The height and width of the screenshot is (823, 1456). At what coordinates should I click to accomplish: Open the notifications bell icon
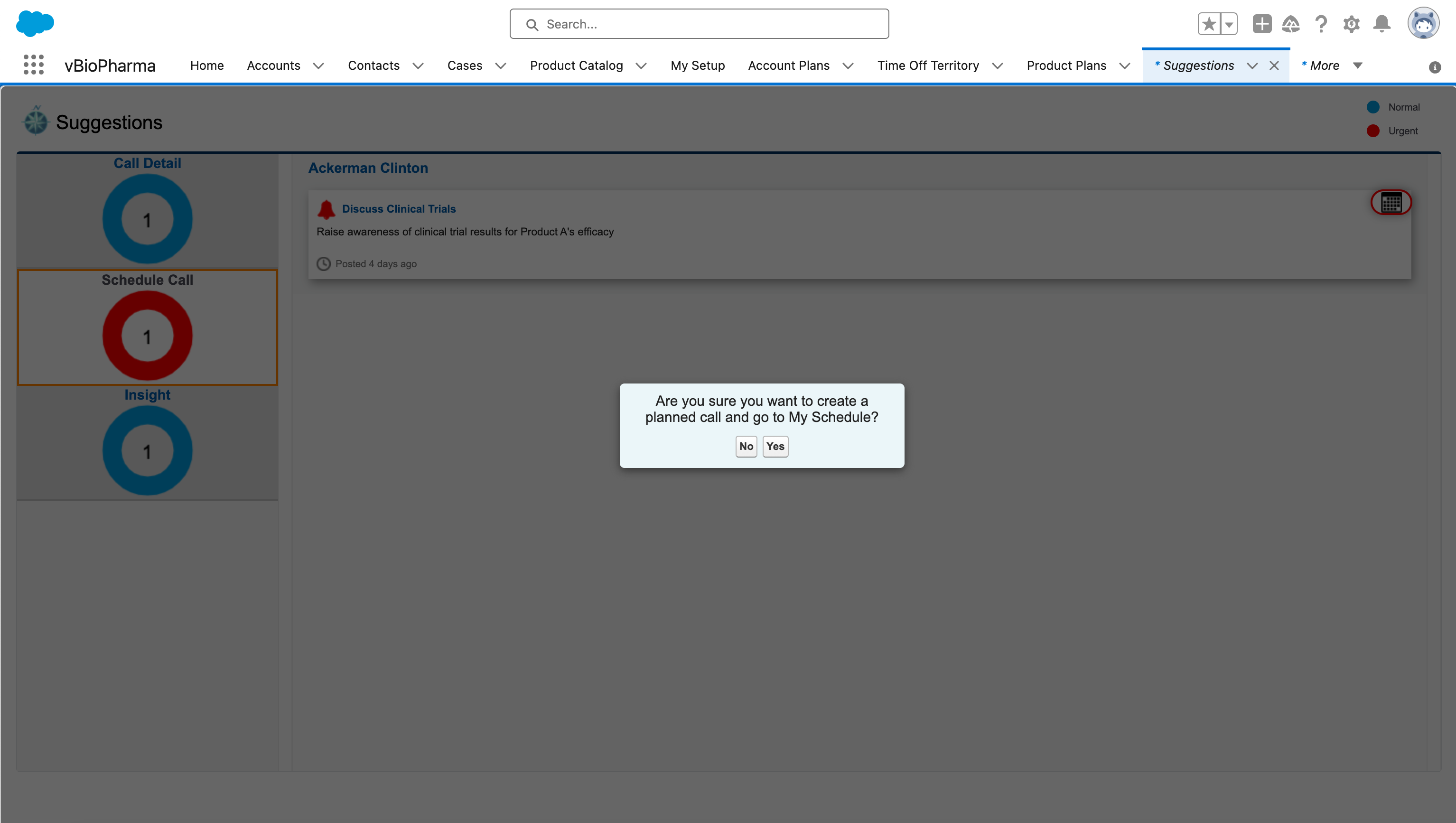[1382, 24]
